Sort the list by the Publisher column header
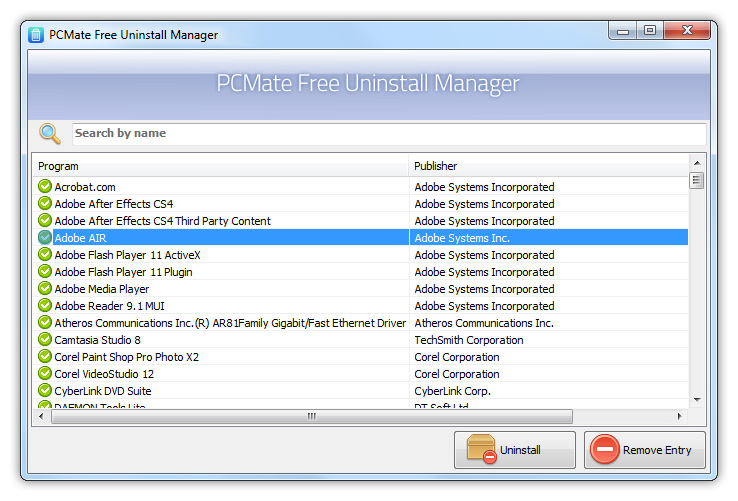 point(548,166)
